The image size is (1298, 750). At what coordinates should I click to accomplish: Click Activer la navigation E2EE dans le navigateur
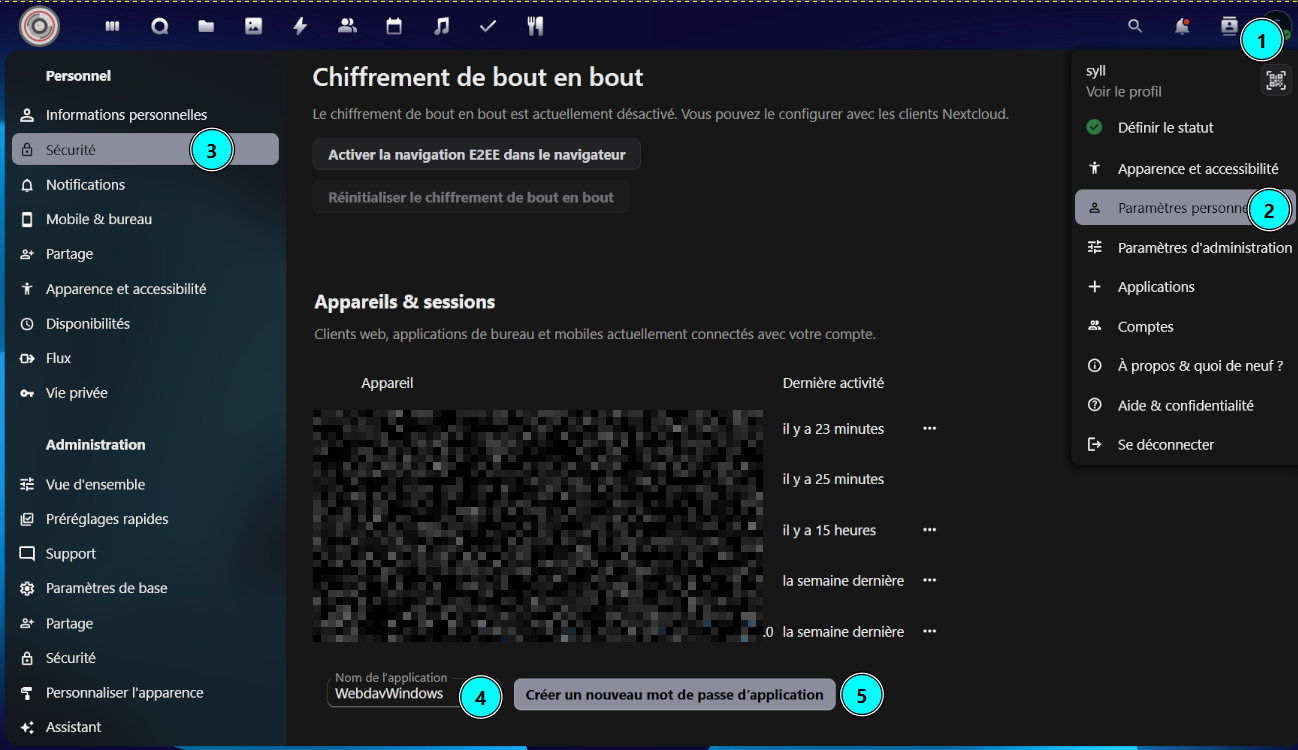click(476, 155)
